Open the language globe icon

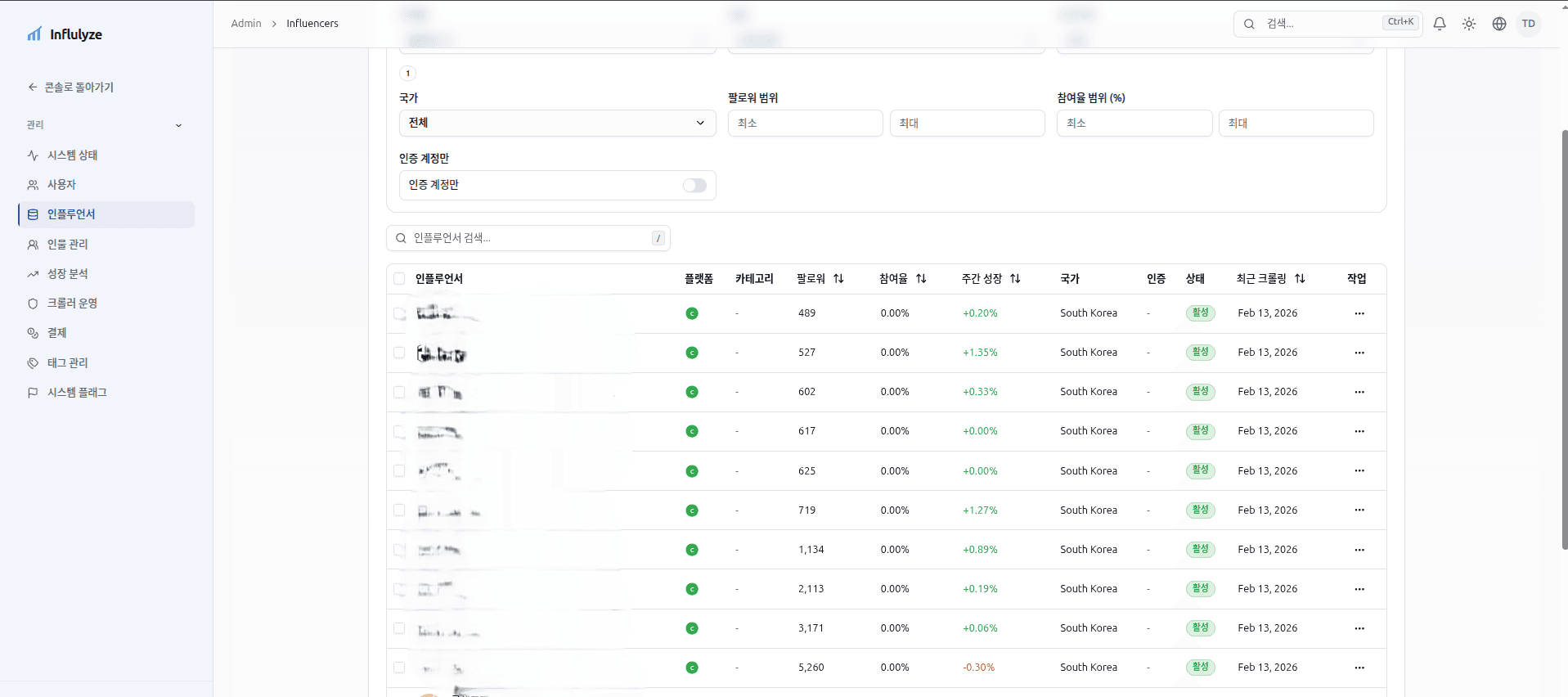click(x=1498, y=24)
